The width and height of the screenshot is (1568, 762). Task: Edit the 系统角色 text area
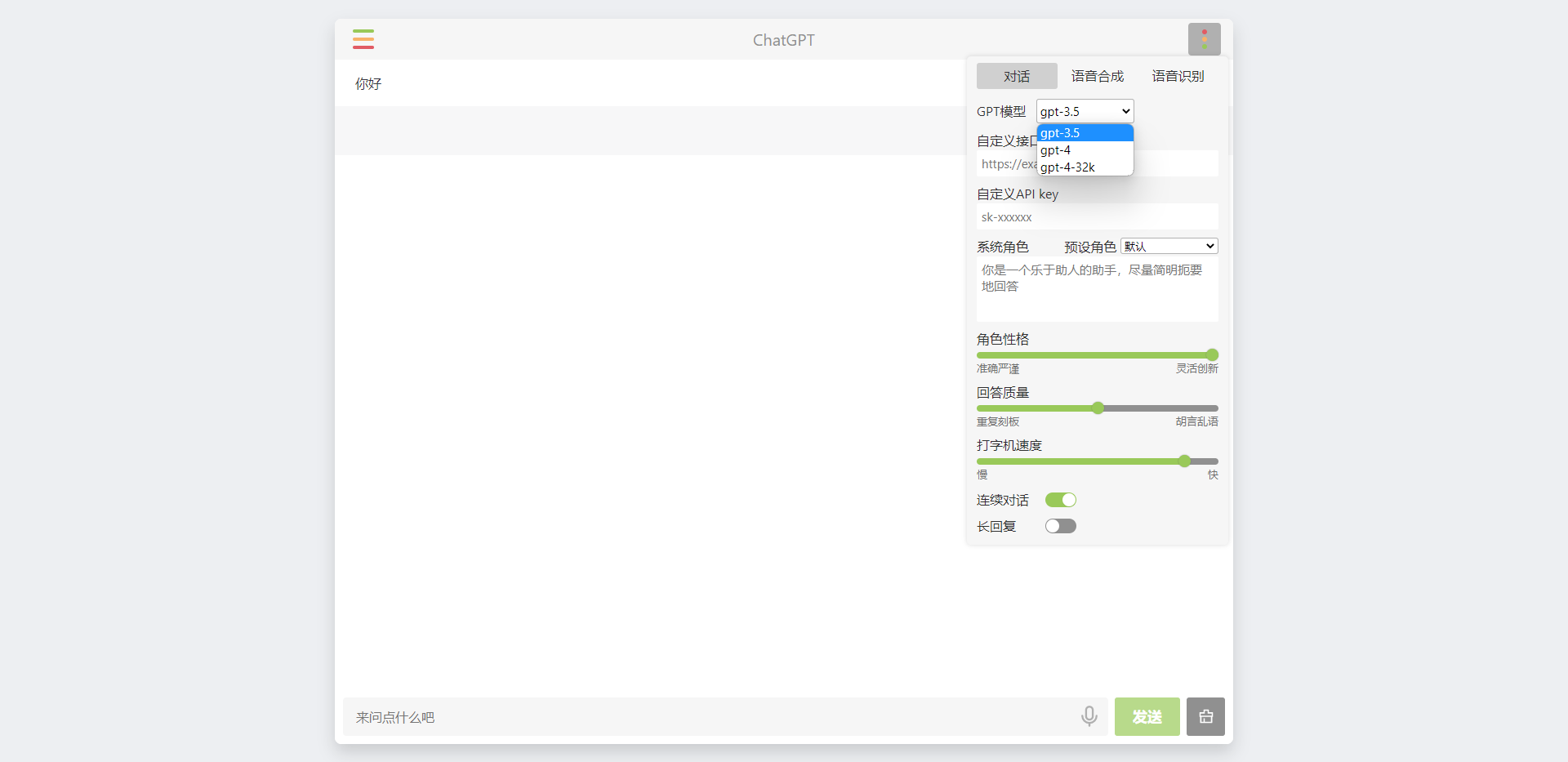[x=1097, y=289]
